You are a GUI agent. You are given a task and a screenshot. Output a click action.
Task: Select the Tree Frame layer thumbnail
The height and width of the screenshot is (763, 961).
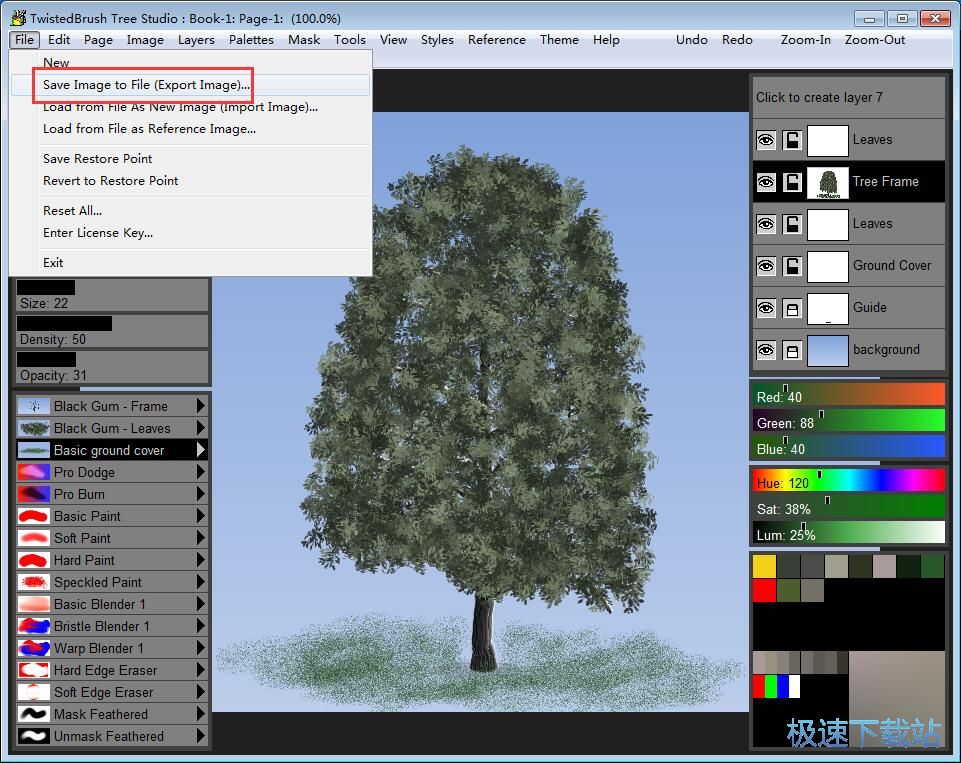point(827,182)
